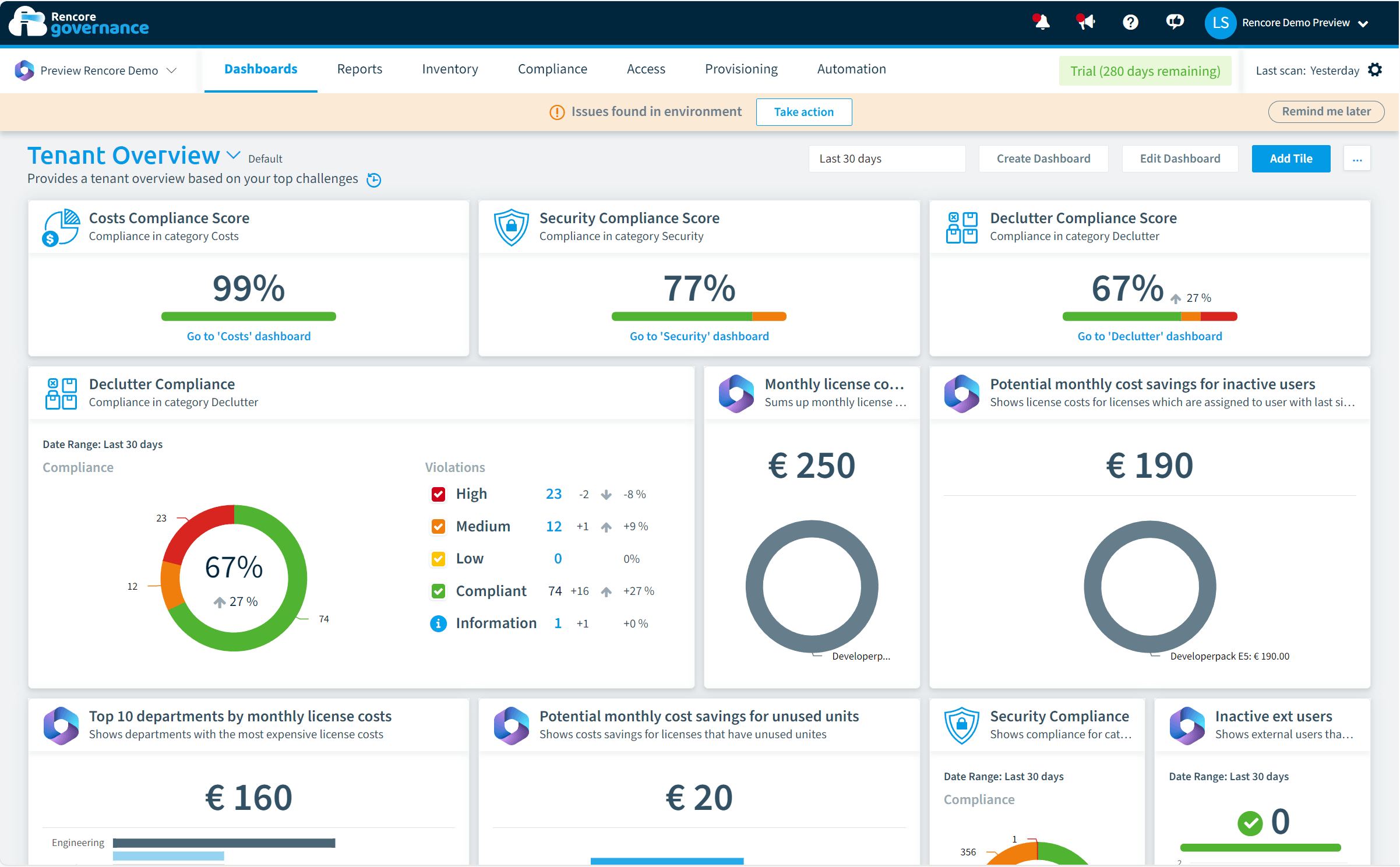Switch to the Compliance tab
This screenshot has width=1400, height=867.
pos(552,69)
